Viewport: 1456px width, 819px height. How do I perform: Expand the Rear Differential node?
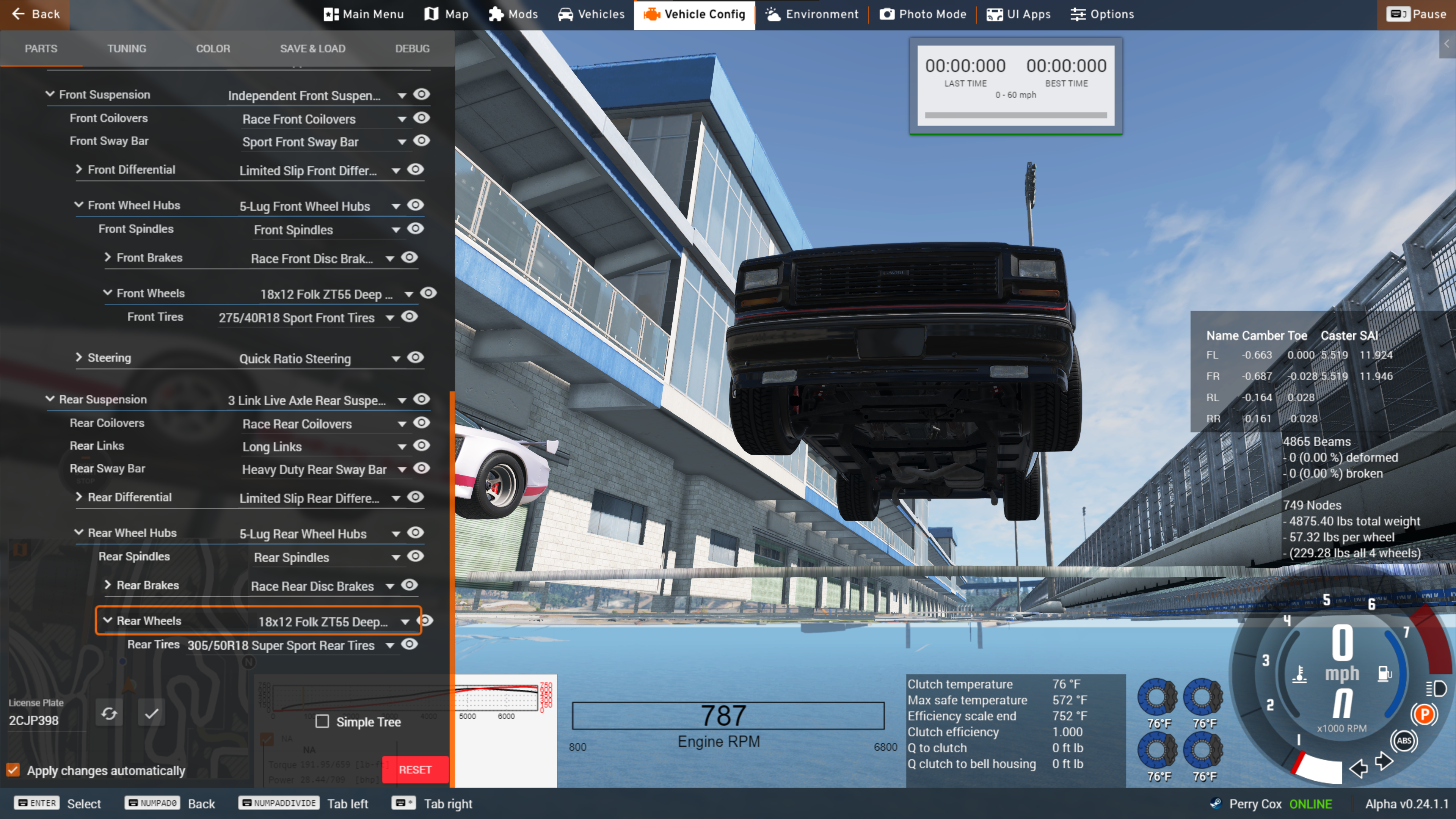point(79,497)
